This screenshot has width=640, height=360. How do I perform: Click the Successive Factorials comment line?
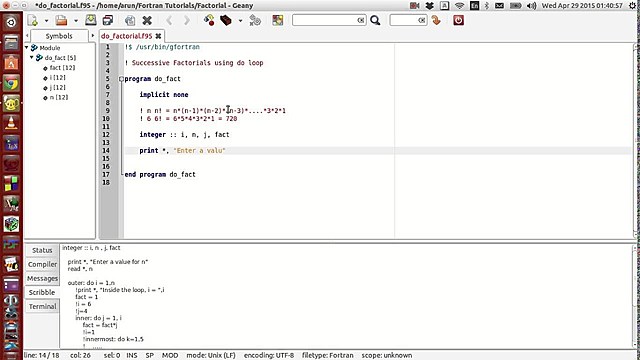(194, 63)
